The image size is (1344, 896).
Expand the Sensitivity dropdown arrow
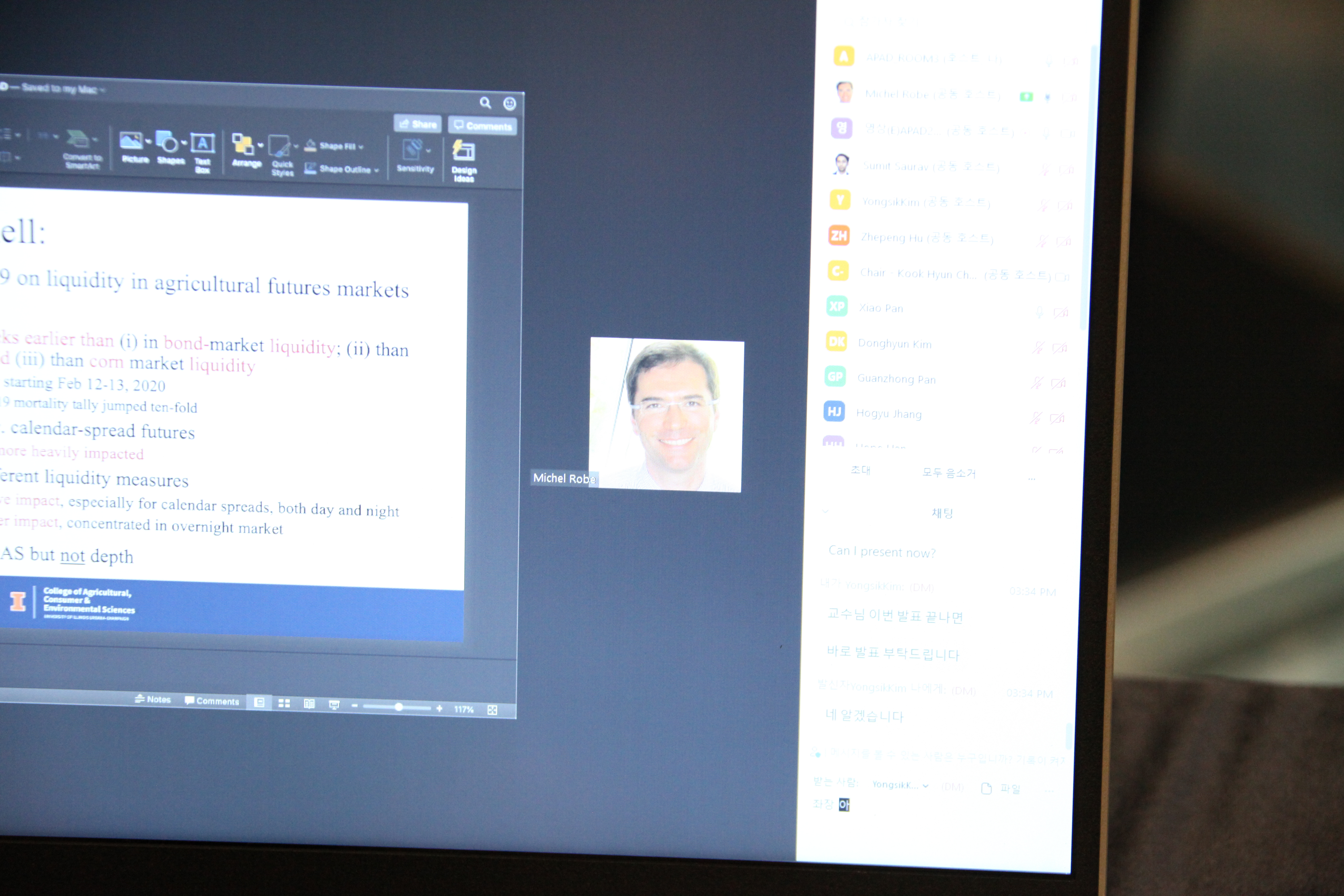tap(429, 151)
